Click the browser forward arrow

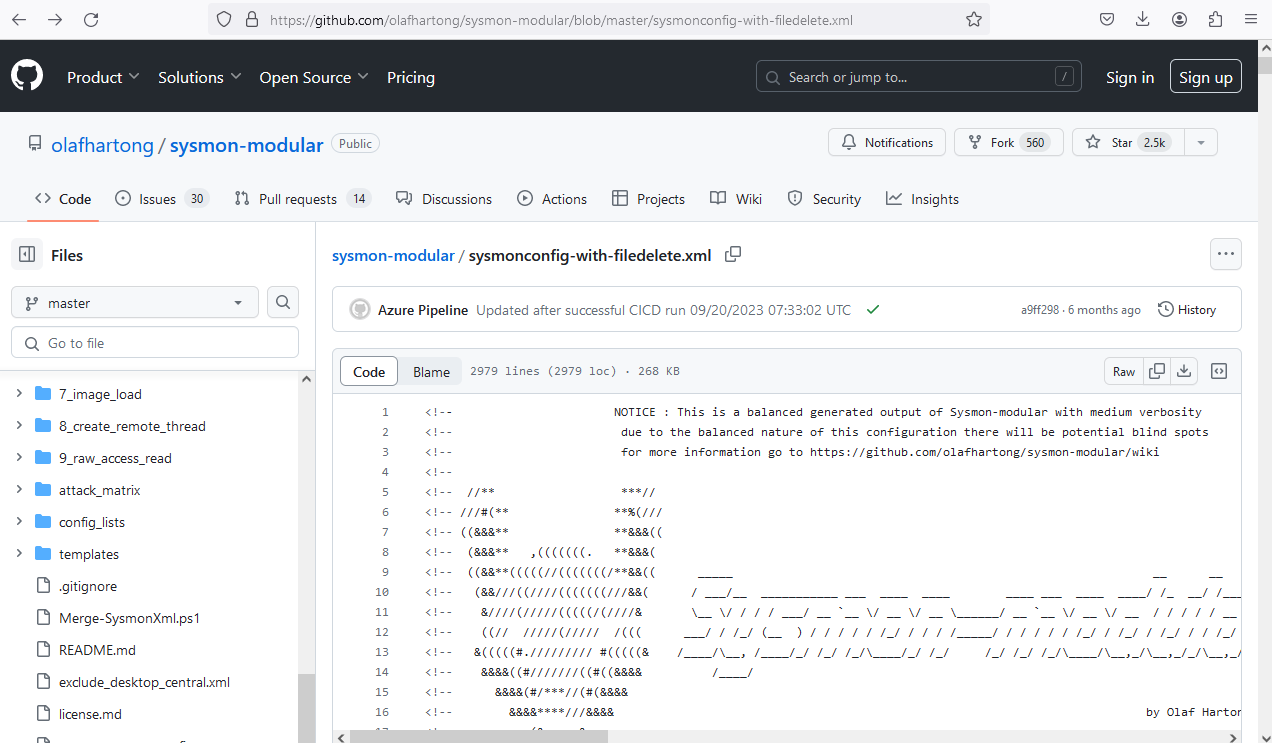55,19
